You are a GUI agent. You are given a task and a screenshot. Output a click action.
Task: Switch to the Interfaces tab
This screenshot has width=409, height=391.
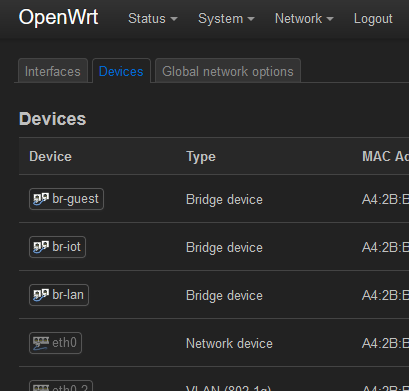click(53, 71)
